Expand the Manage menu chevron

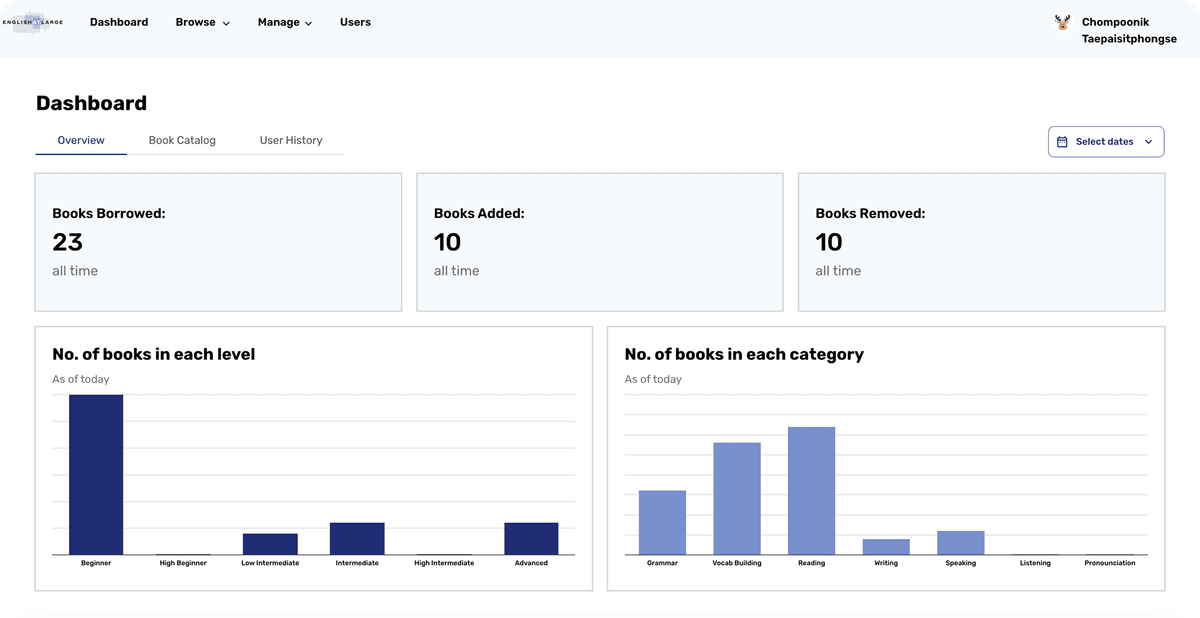[x=308, y=23]
